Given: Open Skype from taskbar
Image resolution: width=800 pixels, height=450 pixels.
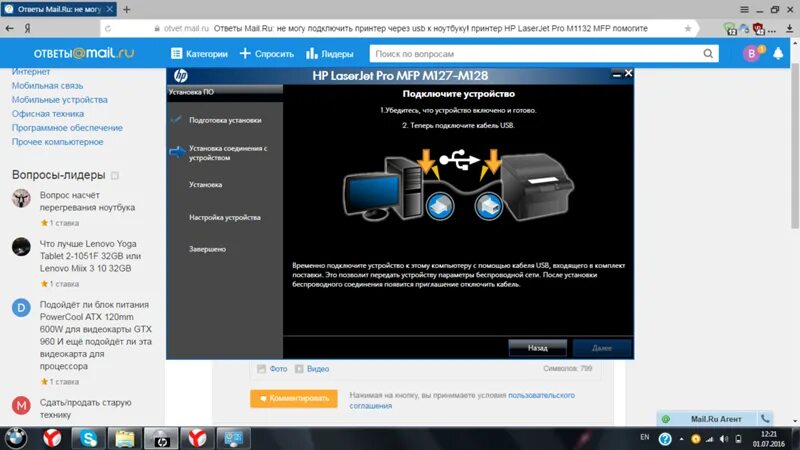Looking at the screenshot, I should coord(88,438).
